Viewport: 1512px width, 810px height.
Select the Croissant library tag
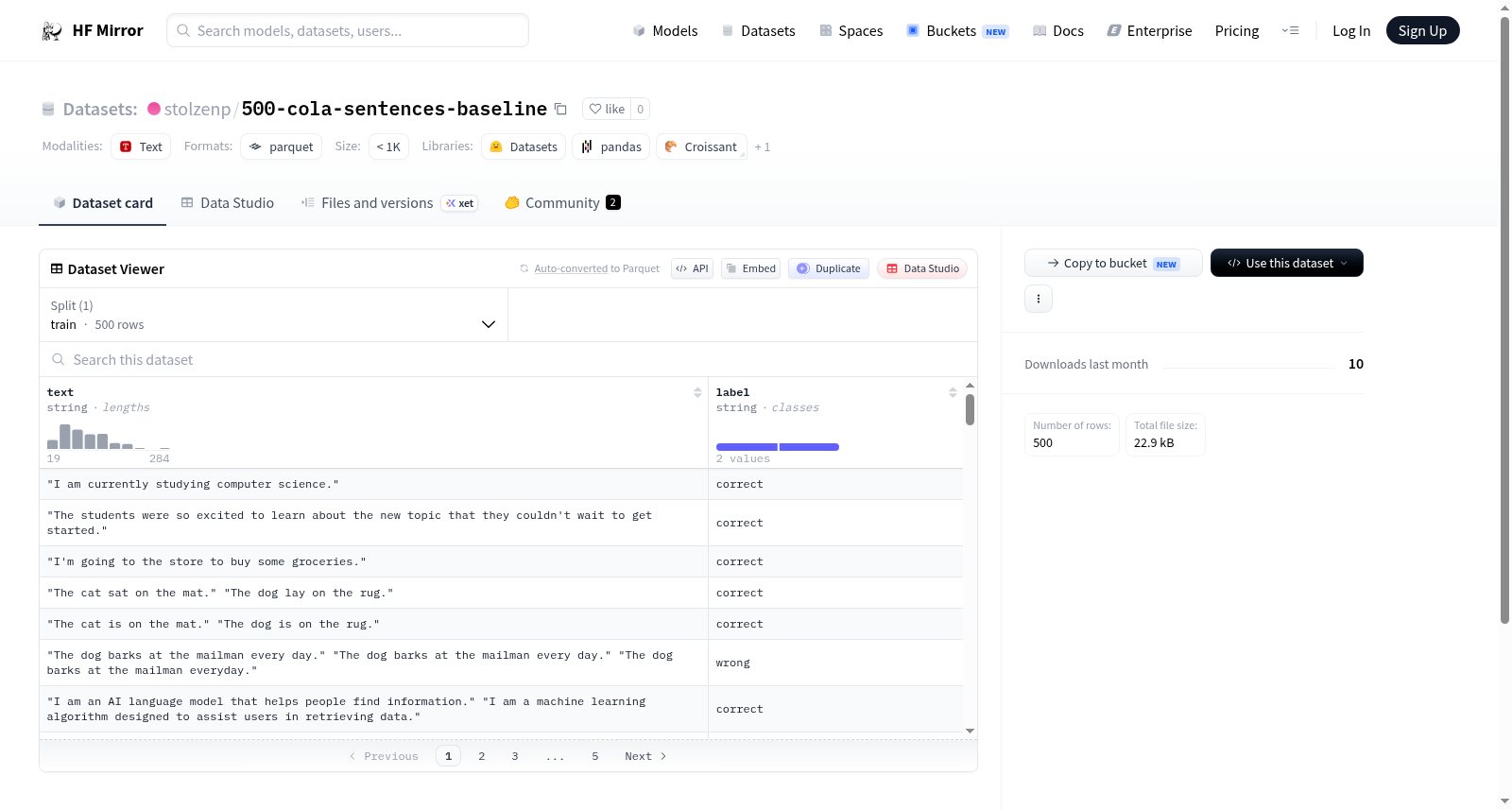pyautogui.click(x=701, y=146)
